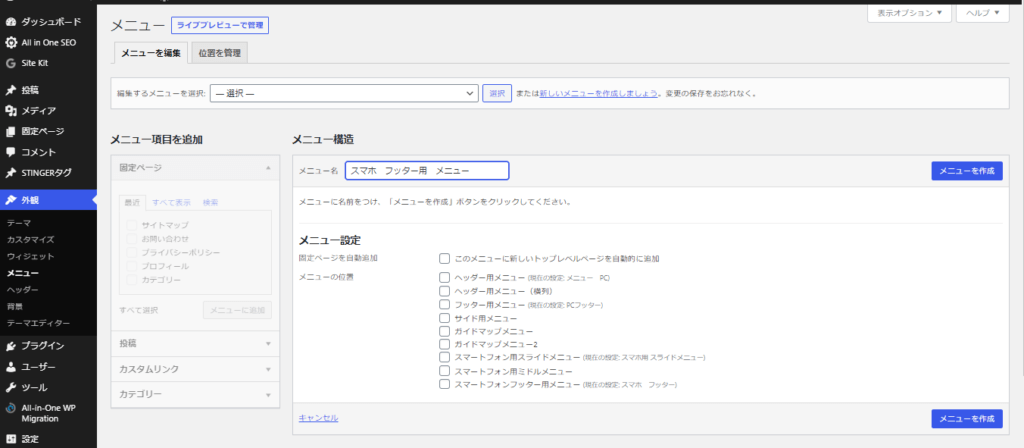Switch to 位置を管理 tab
Image resolution: width=1024 pixels, height=448 pixels.
coord(219,54)
